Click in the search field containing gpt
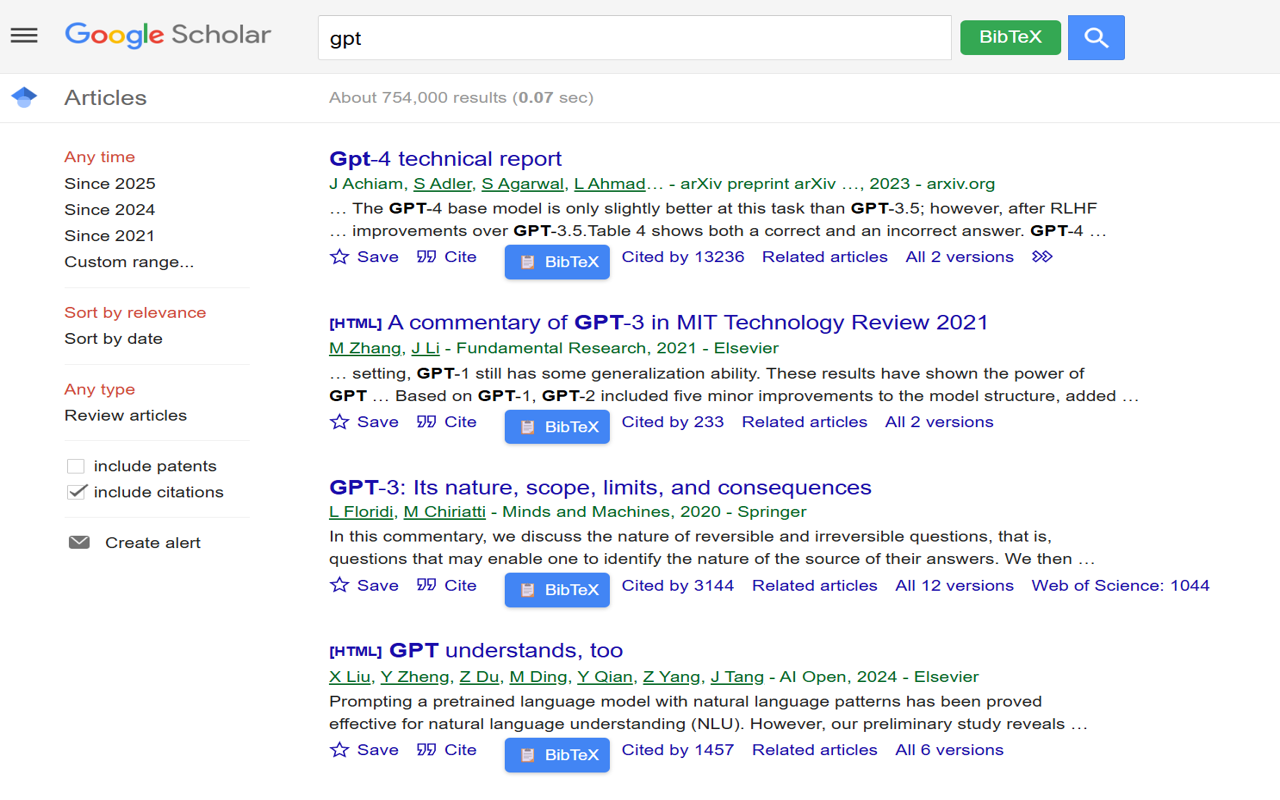Image resolution: width=1280 pixels, height=800 pixels. click(x=635, y=38)
